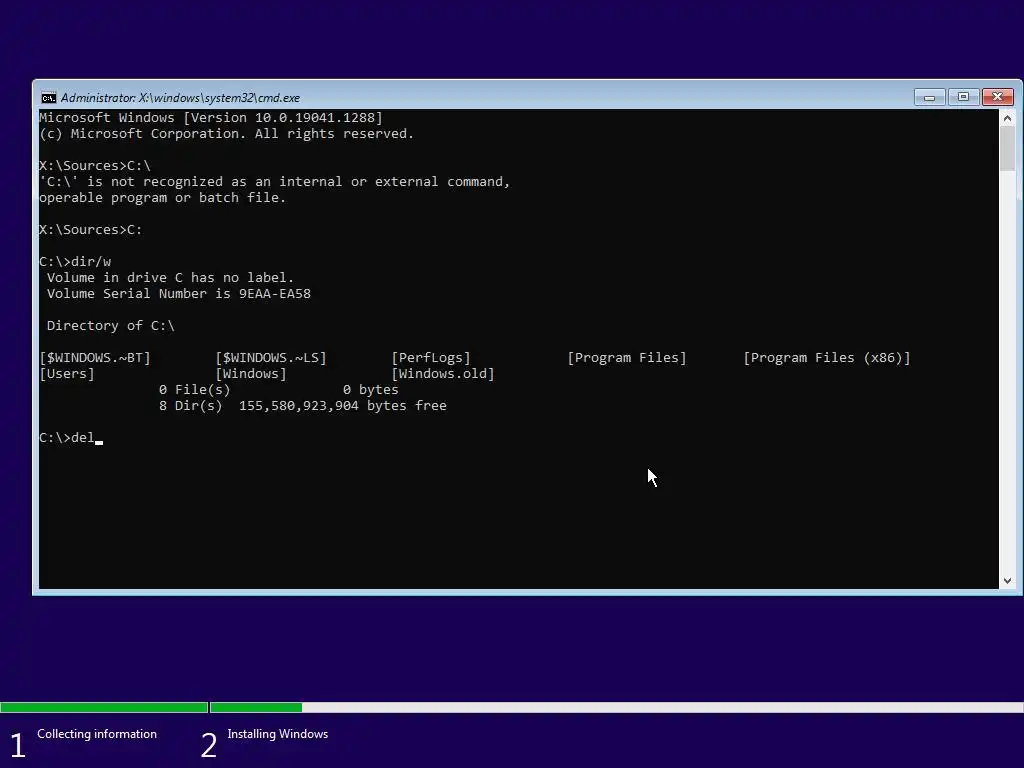Screen dimensions: 1024x768
Task: Click the window title text Administrator: X:\windows\system32\cmd.exe
Action: click(x=180, y=98)
